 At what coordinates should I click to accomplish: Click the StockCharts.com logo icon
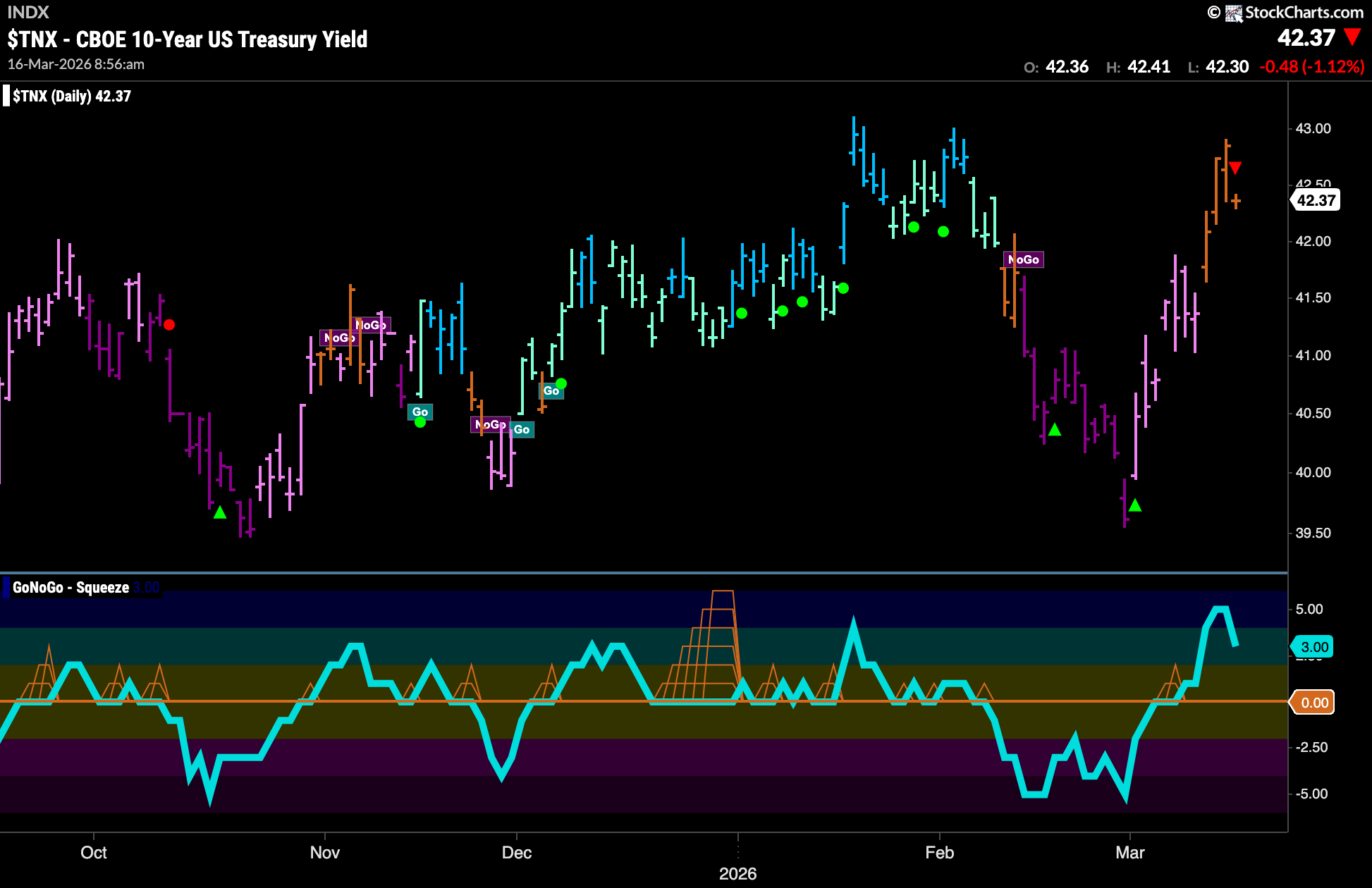click(1233, 13)
